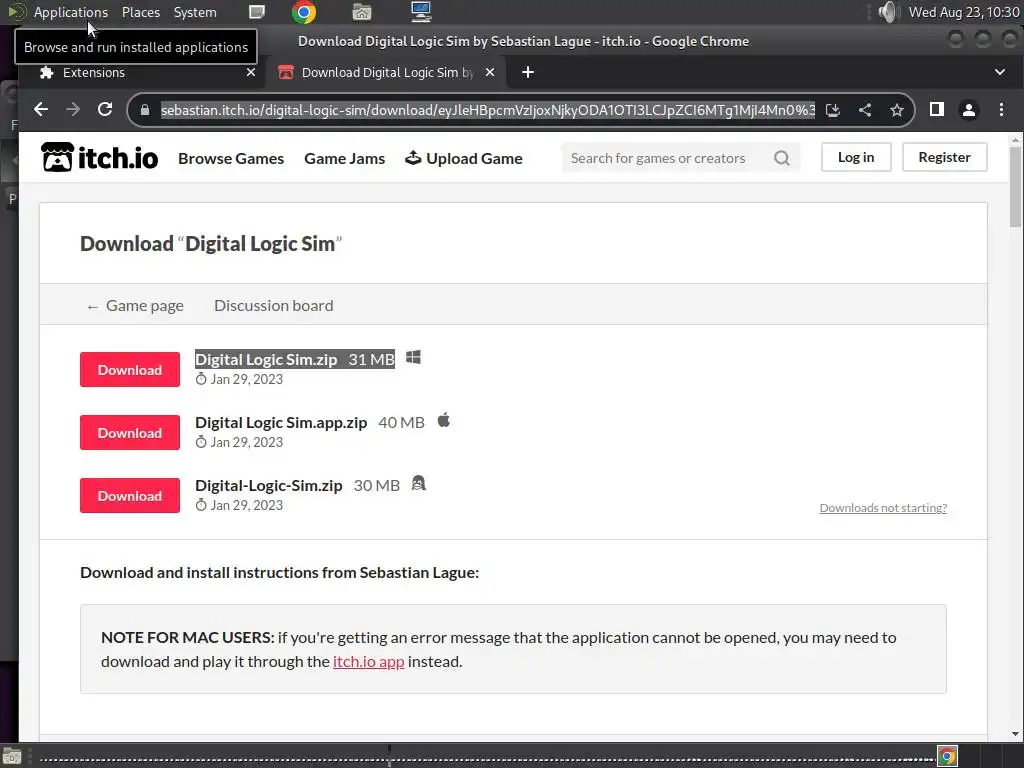The width and height of the screenshot is (1024, 768).
Task: Click Chrome icon in bottom taskbar
Action: [947, 756]
